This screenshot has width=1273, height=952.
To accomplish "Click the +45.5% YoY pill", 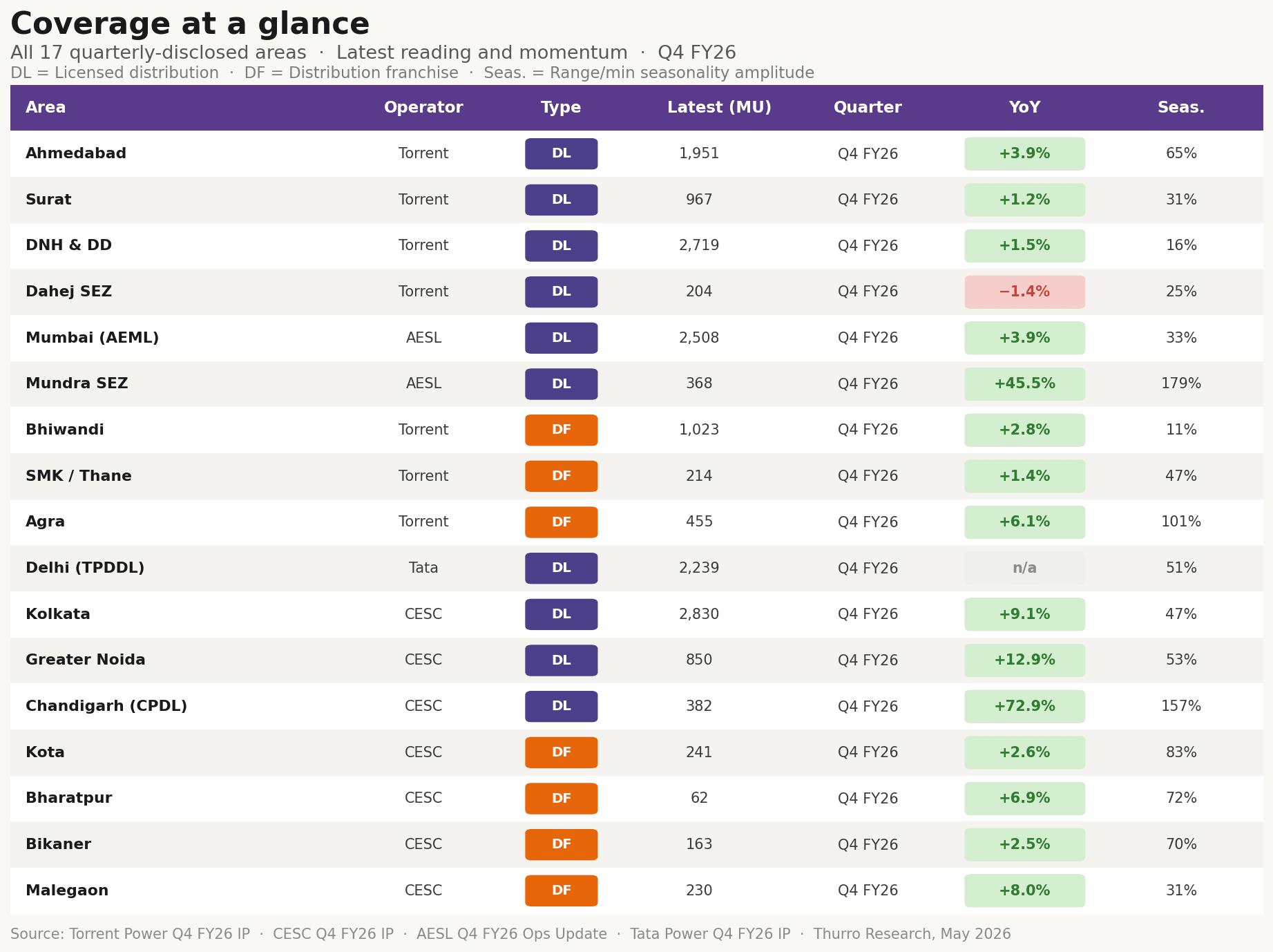I will pos(1024,383).
